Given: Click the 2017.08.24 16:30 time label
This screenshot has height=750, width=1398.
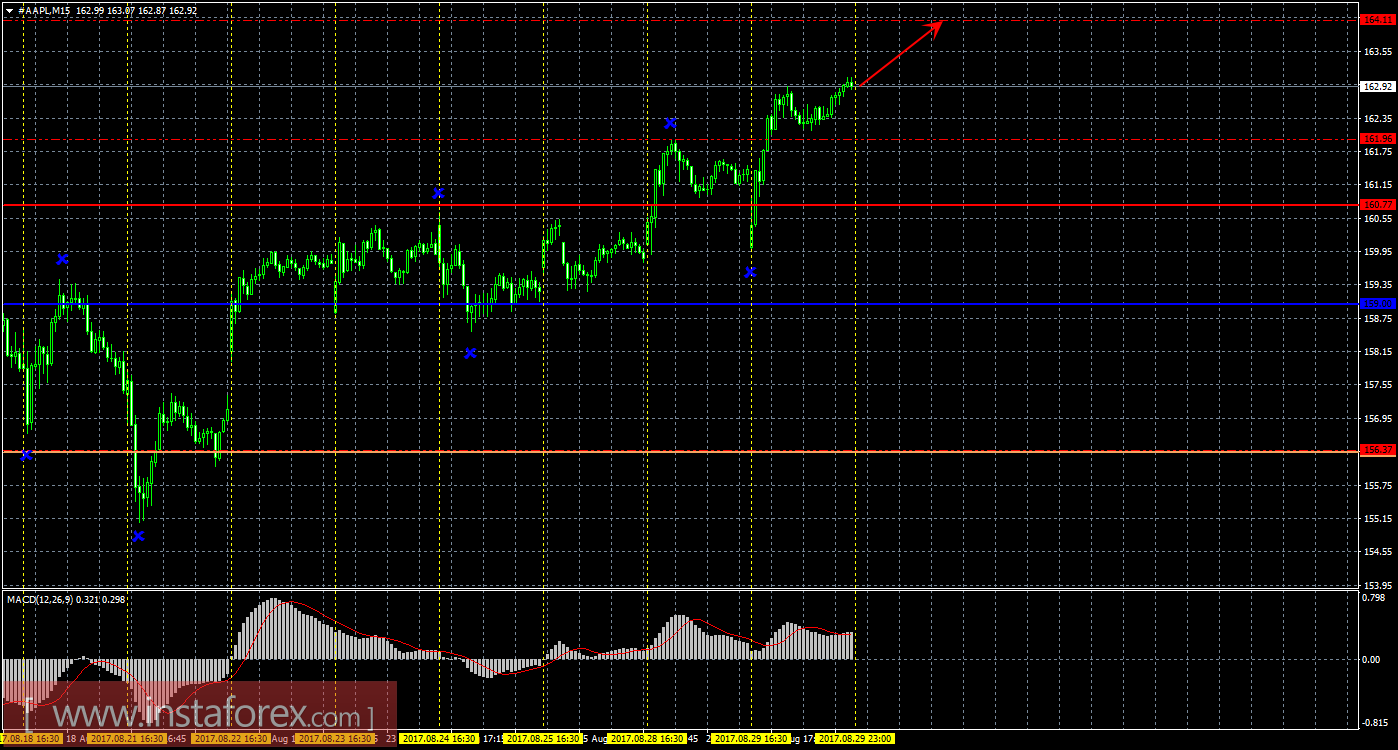Looking at the screenshot, I should point(437,739).
